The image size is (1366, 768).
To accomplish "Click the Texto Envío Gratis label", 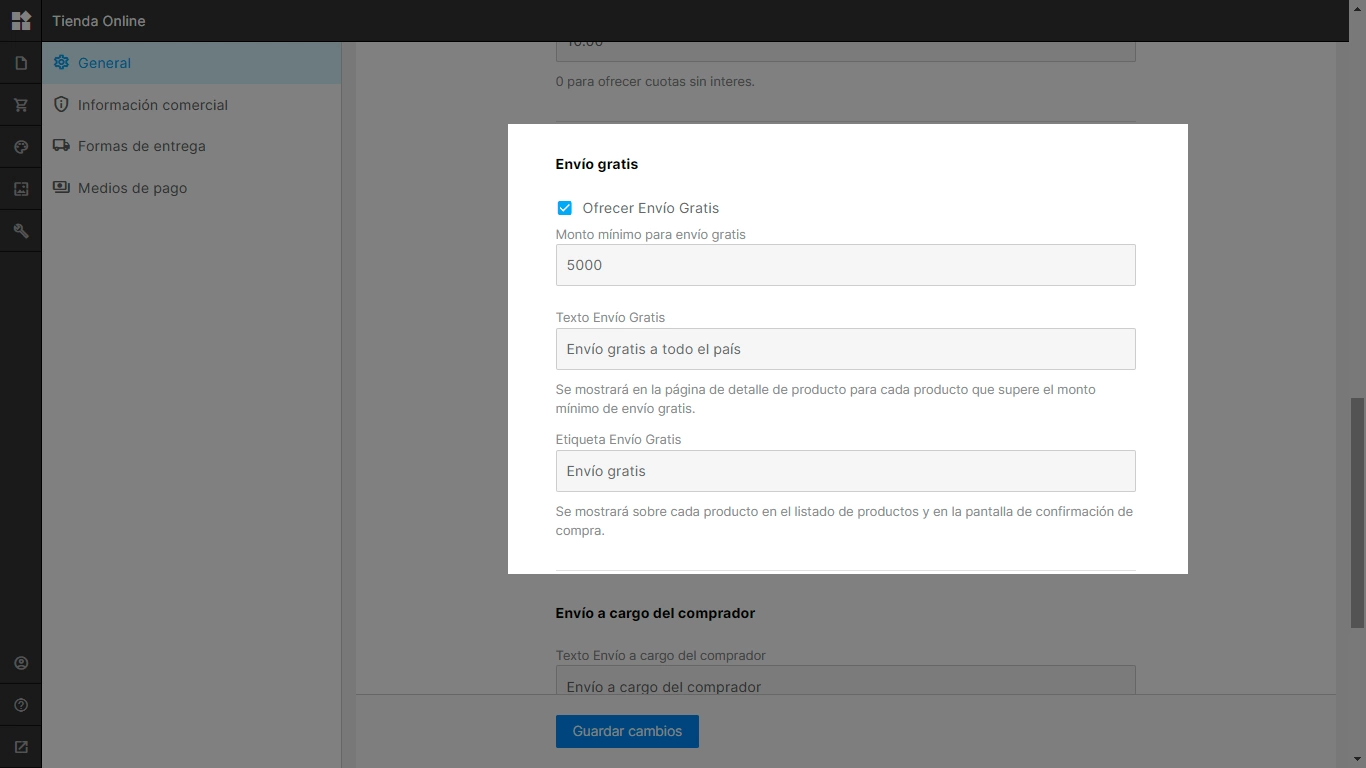I will pos(610,317).
